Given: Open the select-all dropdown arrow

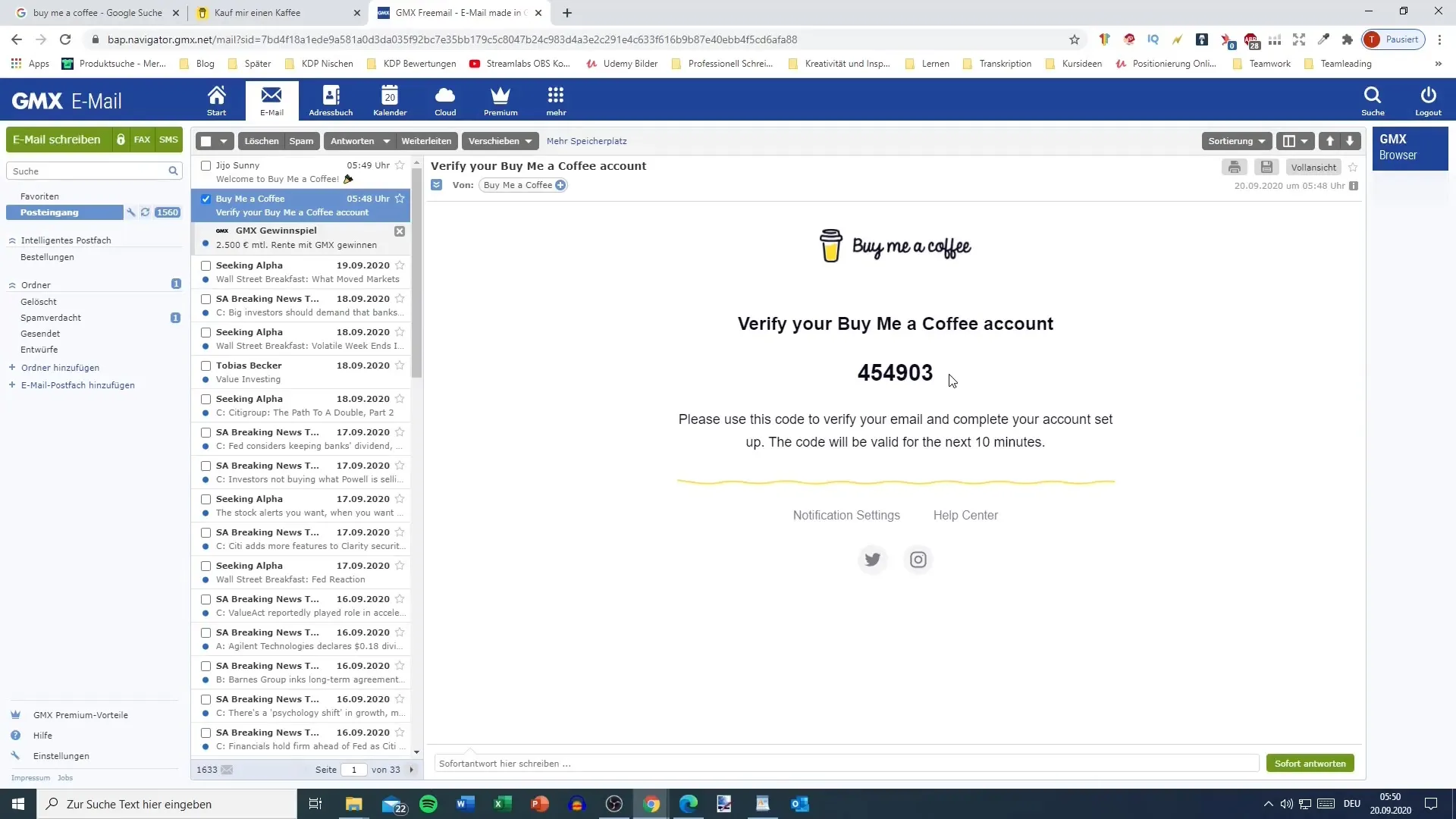Looking at the screenshot, I should [x=224, y=141].
